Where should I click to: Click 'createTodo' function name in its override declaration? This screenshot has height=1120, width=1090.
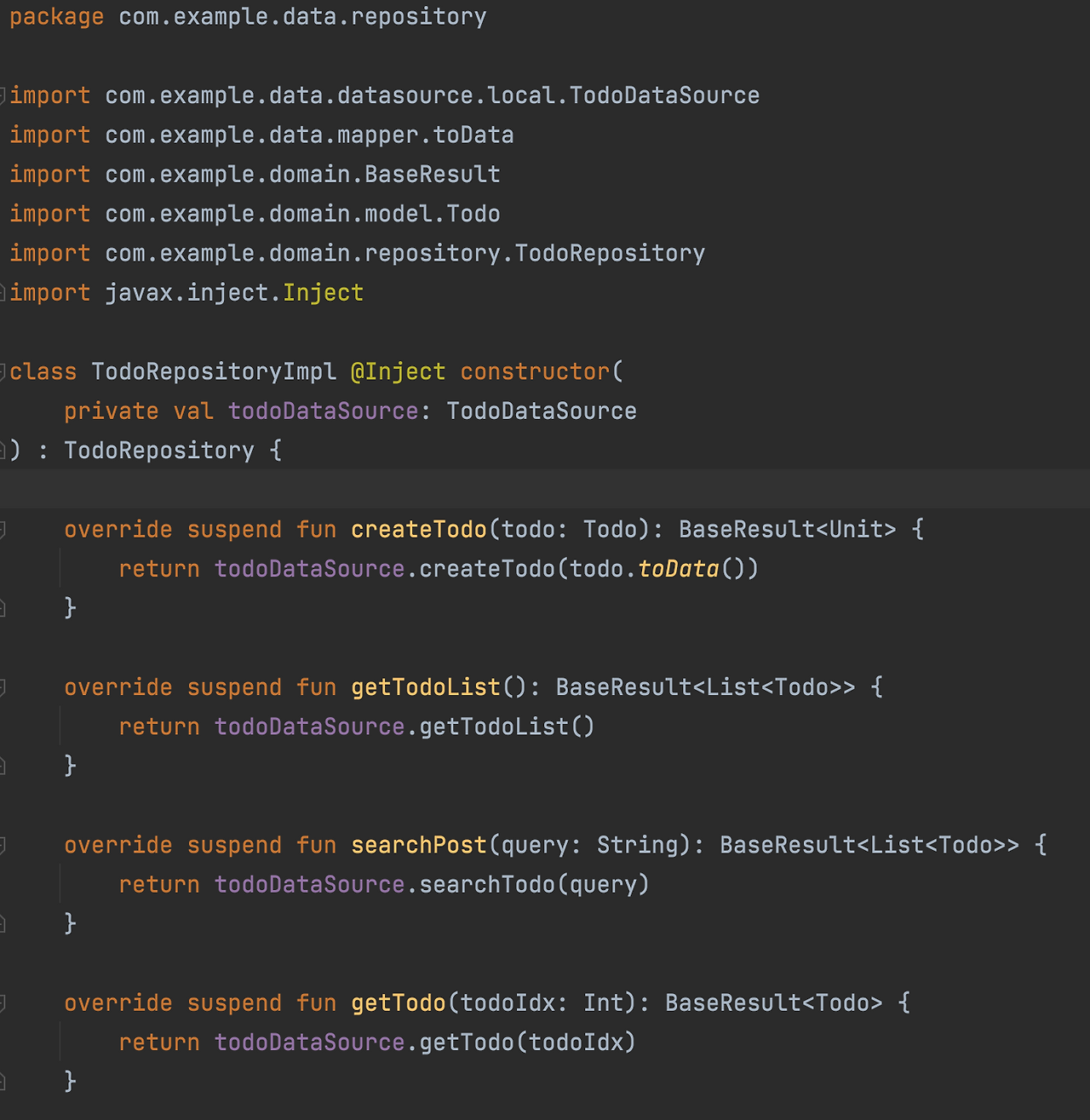419,529
